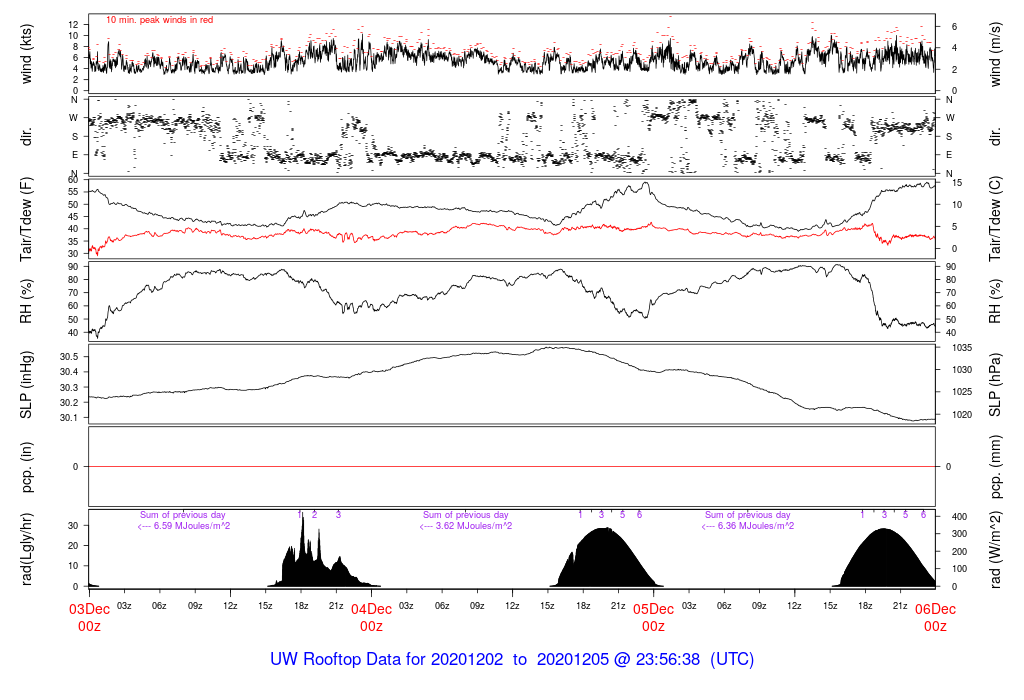Click the "rad(Lgly/hr)" axis label
Image resolution: width=1024 pixels, height=700 pixels.
(27, 550)
